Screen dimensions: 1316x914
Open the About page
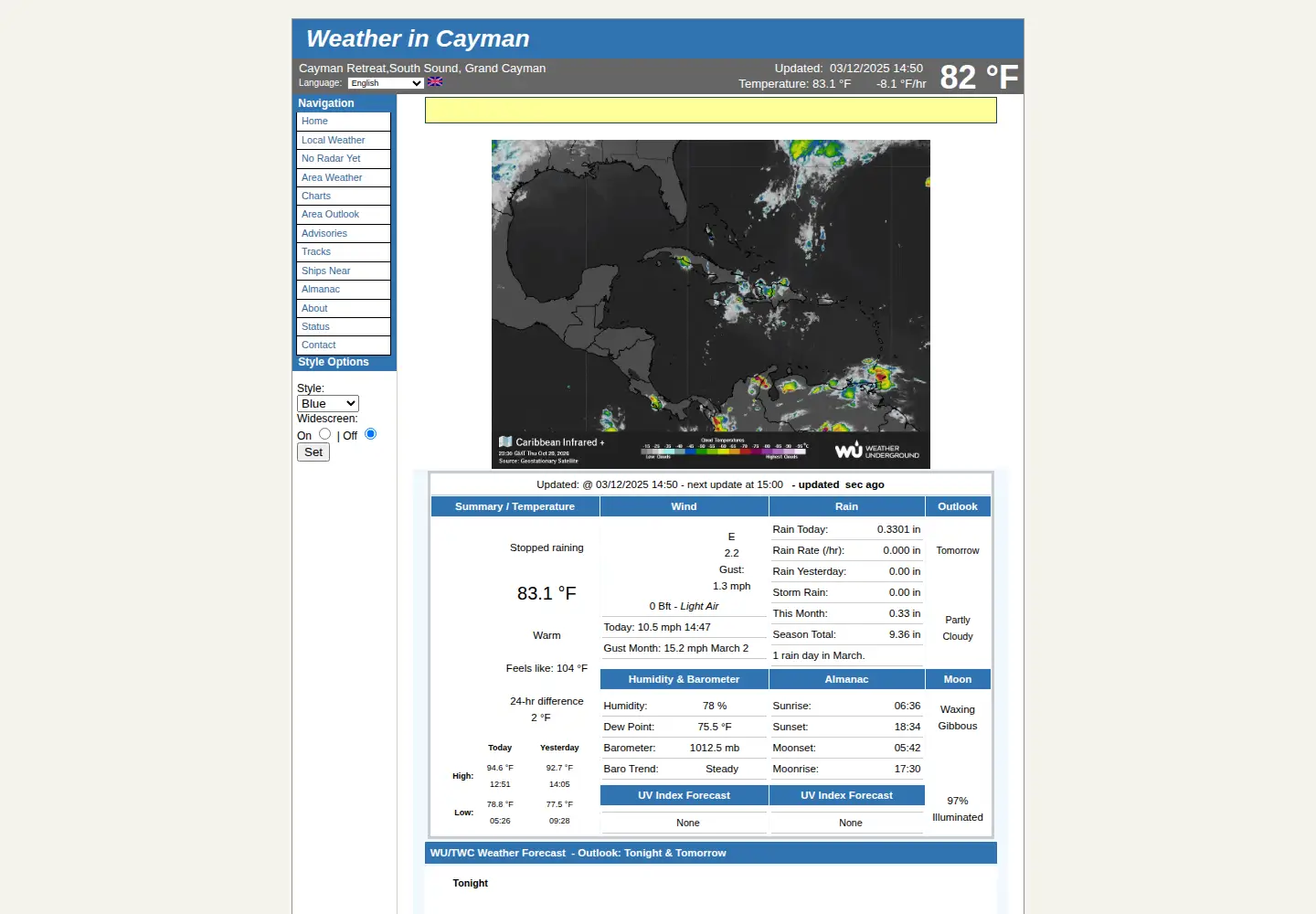[x=344, y=308]
